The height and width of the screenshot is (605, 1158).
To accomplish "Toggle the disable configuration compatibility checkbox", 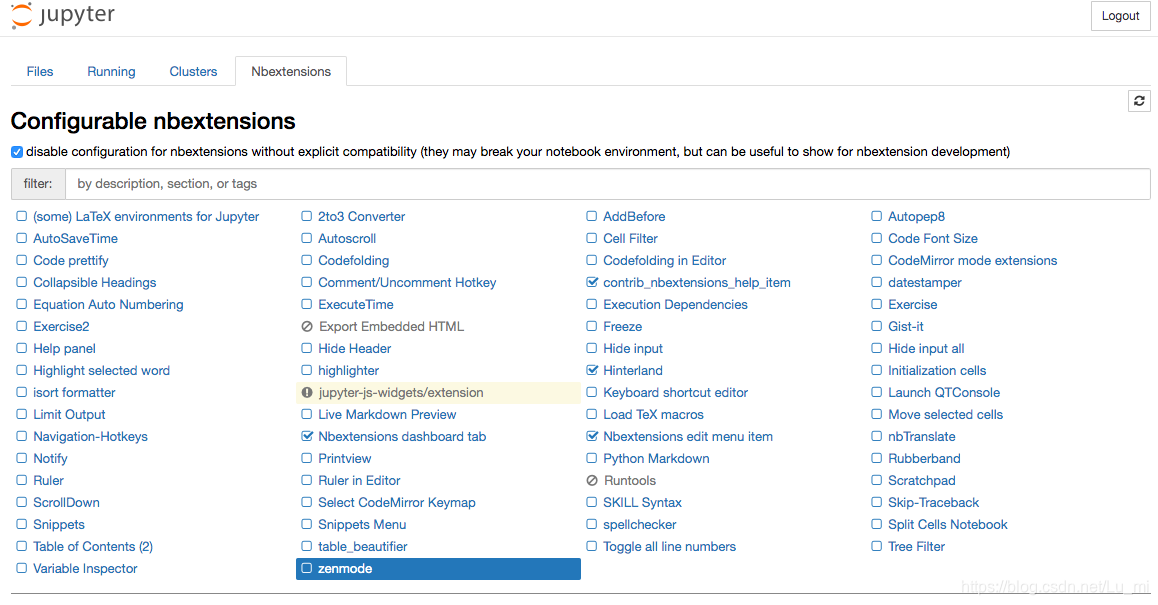I will coord(17,152).
